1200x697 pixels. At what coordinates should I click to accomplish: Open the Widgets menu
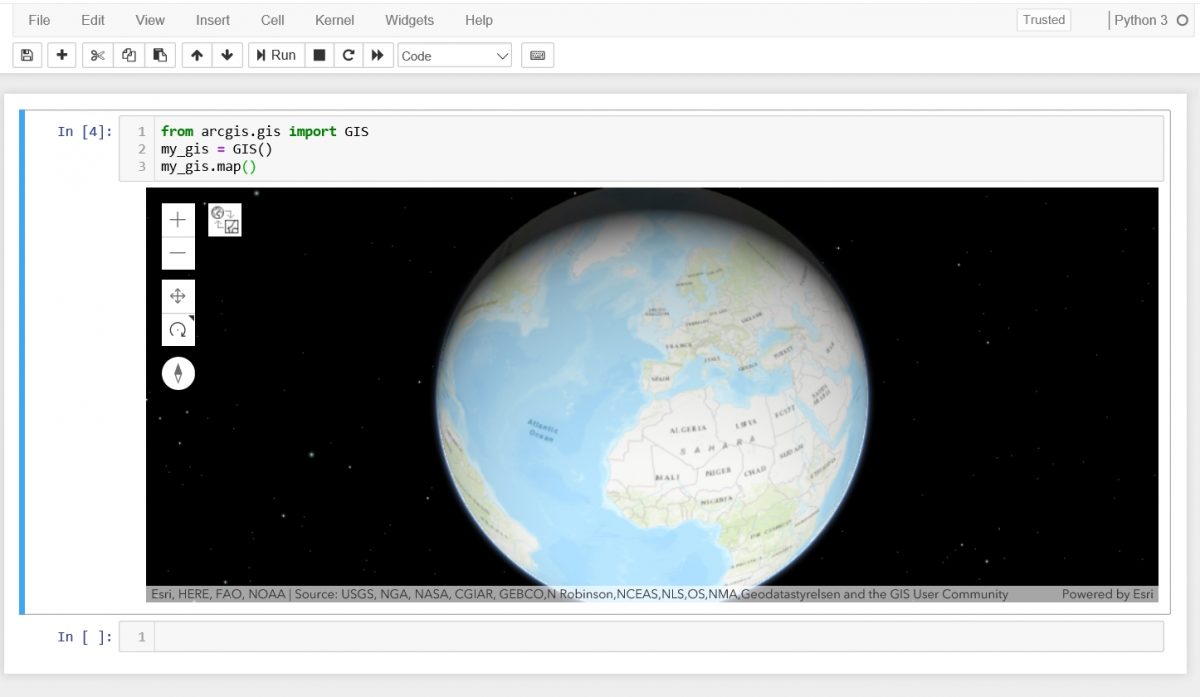(409, 20)
